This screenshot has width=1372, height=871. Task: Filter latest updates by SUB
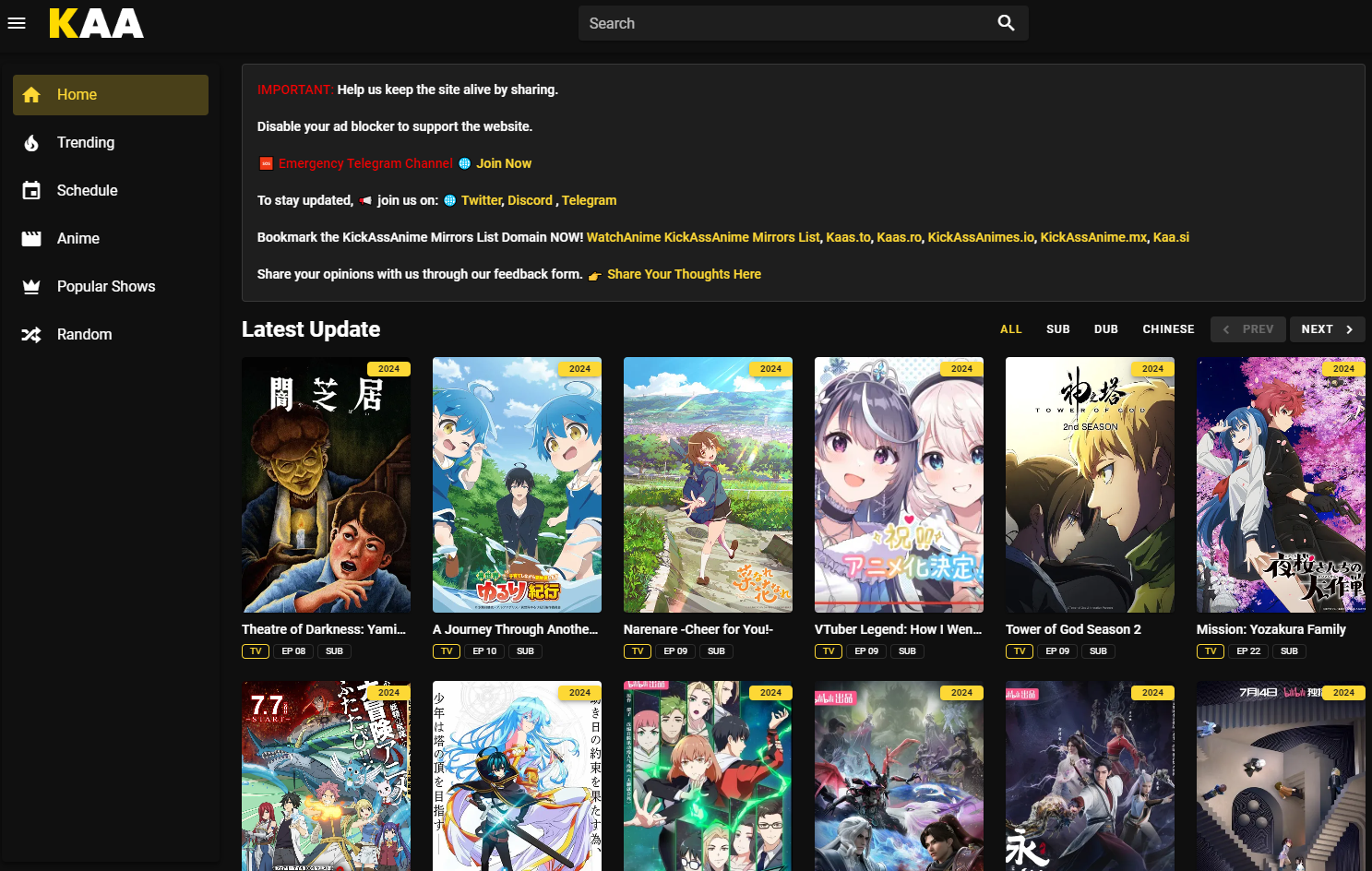tap(1057, 329)
